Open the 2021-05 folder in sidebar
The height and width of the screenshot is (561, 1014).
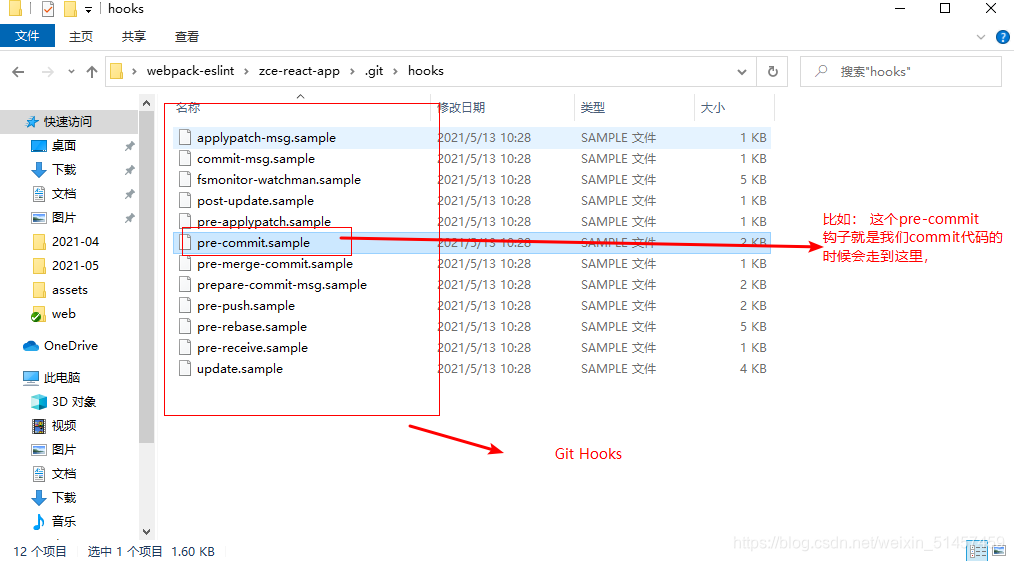[75, 265]
